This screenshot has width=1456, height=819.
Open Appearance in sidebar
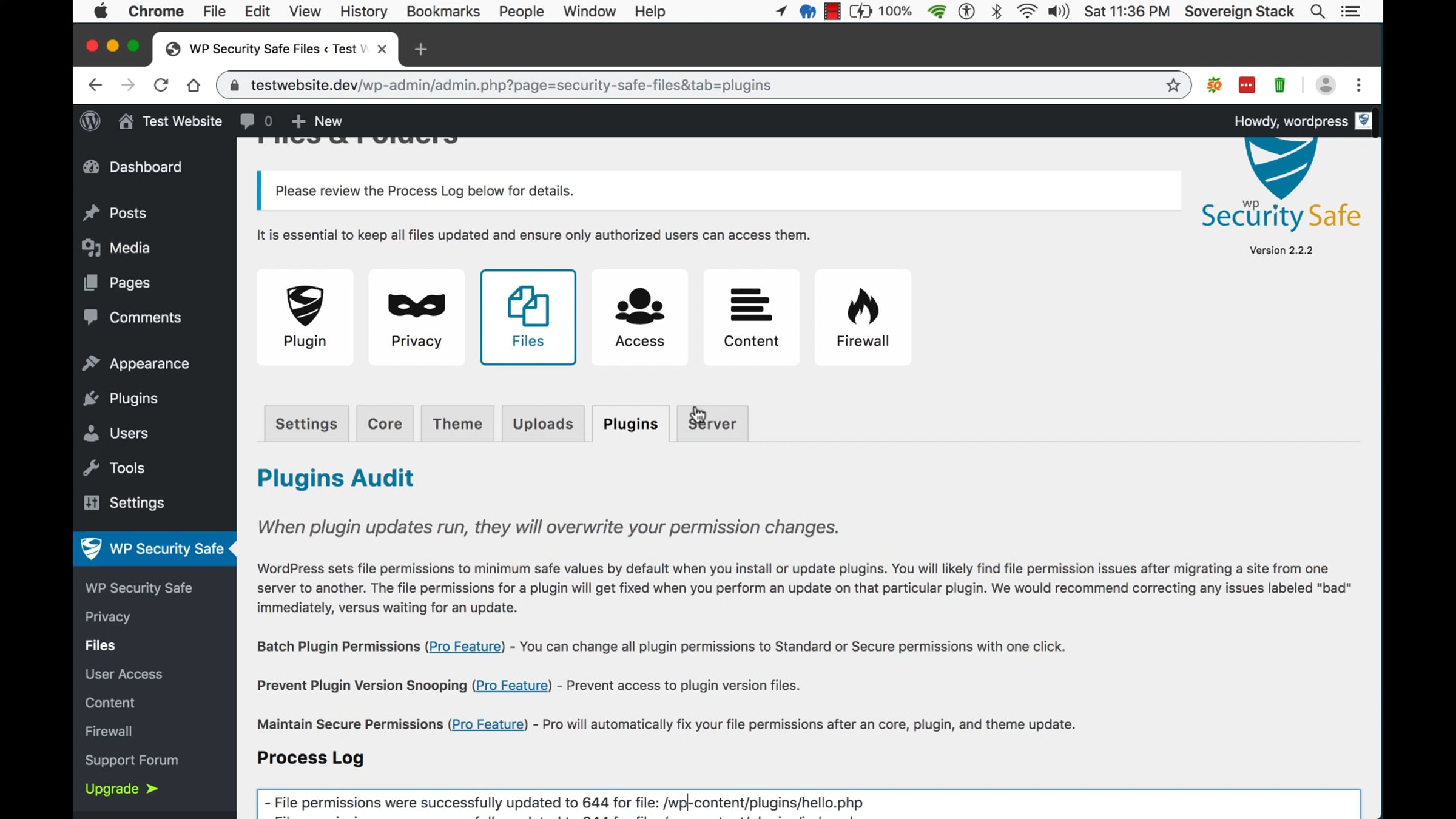click(155, 363)
